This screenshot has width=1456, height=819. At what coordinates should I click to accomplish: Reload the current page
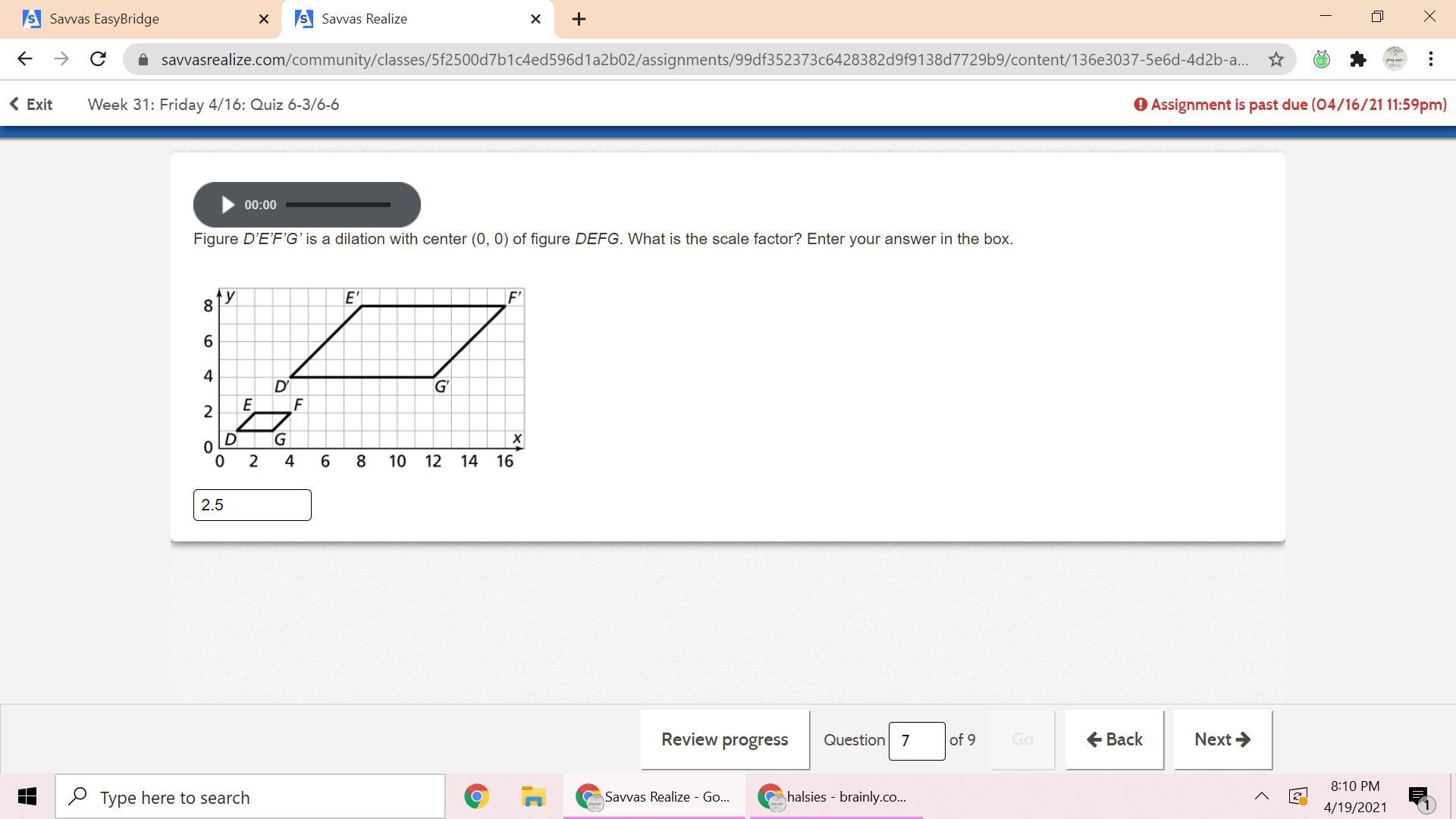pos(98,59)
